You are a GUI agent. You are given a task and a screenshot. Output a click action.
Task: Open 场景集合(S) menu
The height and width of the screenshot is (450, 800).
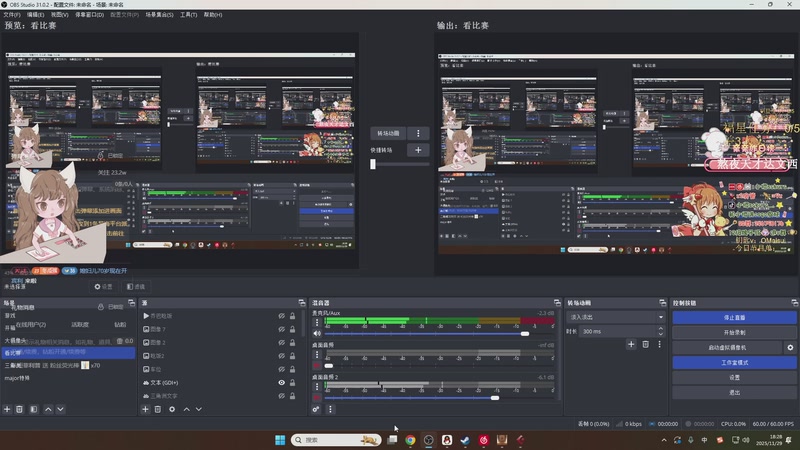(x=159, y=15)
